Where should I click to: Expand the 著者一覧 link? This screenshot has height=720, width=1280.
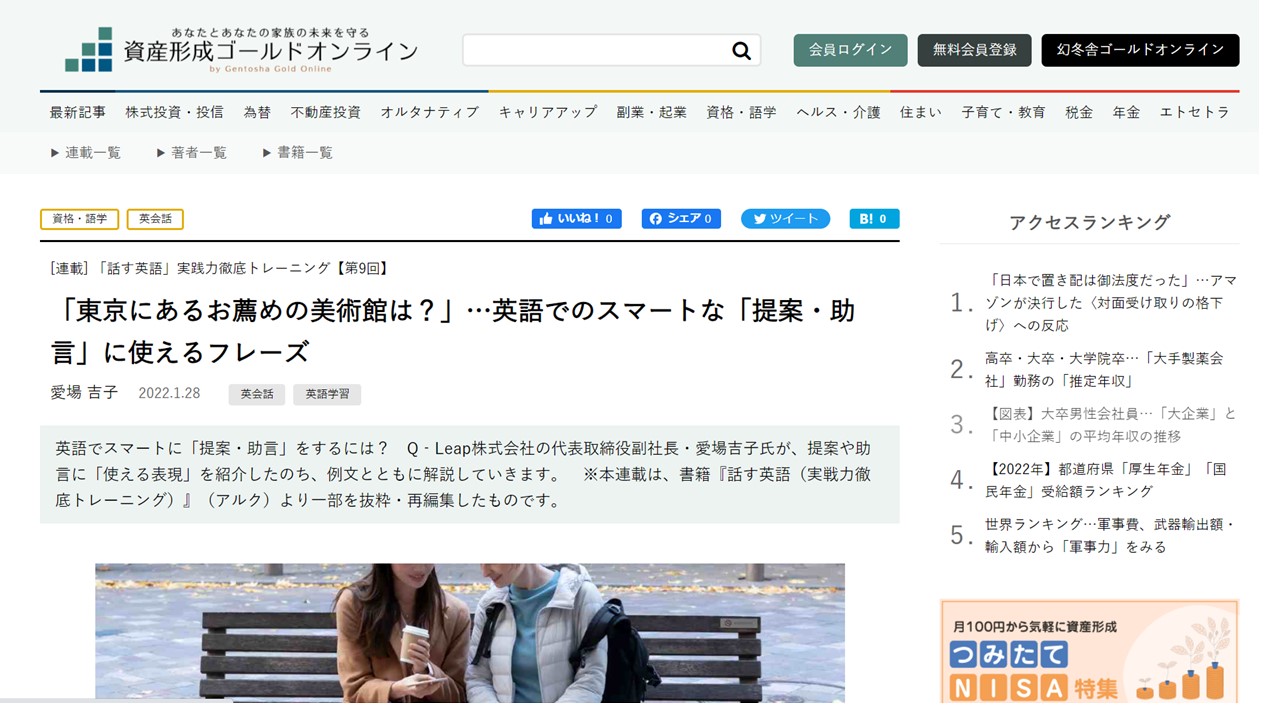pos(192,153)
